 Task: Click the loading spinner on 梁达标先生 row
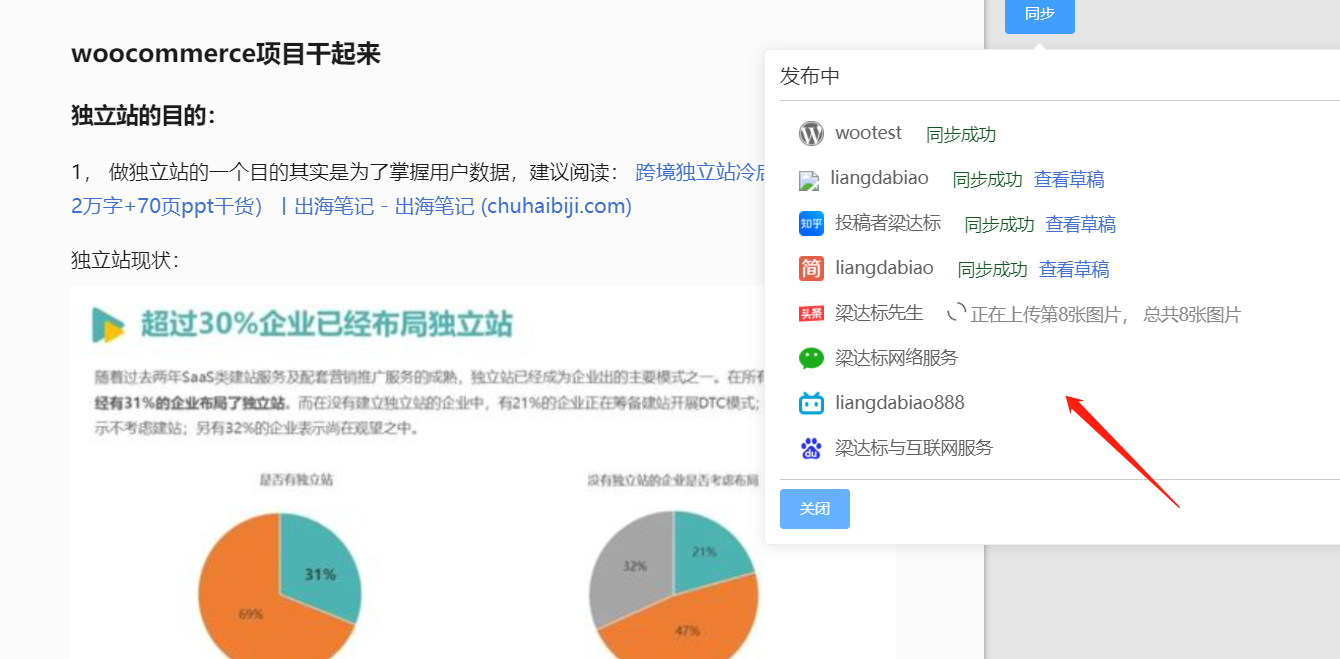tap(956, 313)
